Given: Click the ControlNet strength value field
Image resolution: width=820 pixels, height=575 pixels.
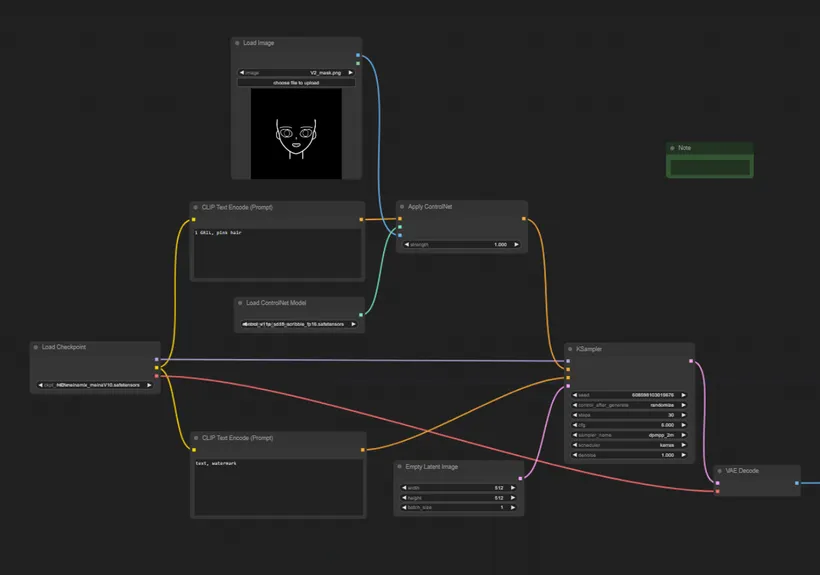Looking at the screenshot, I should point(461,244).
